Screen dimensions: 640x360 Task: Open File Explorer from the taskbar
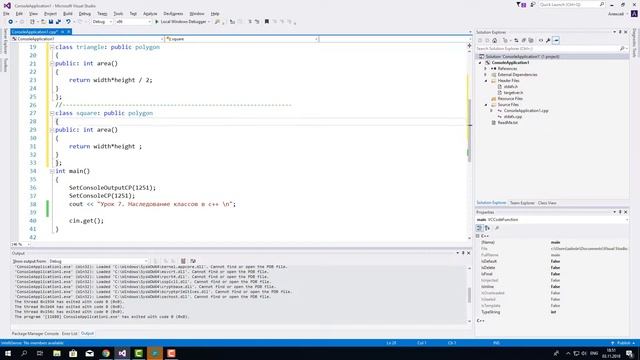57,353
